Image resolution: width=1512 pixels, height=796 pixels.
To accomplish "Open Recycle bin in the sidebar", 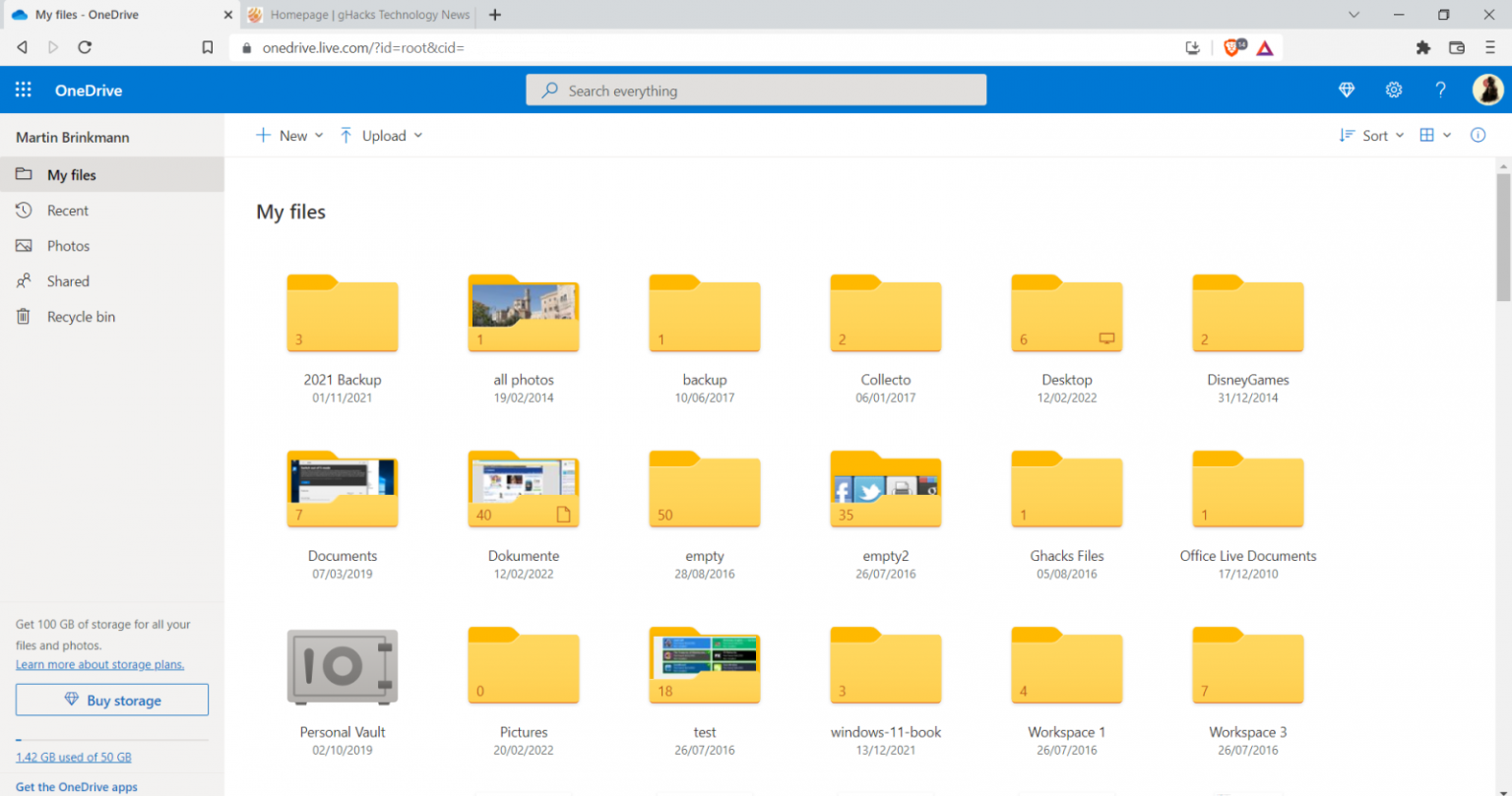I will coord(81,317).
